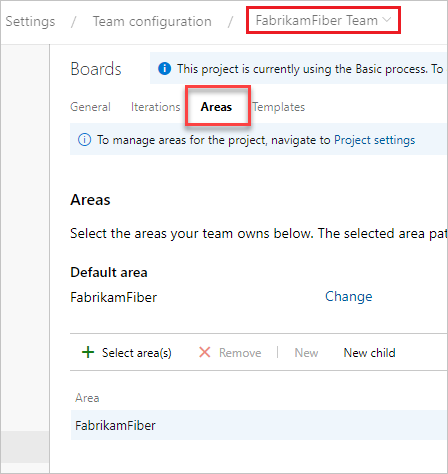Click the Boards heading
The width and height of the screenshot is (448, 474).
[96, 69]
